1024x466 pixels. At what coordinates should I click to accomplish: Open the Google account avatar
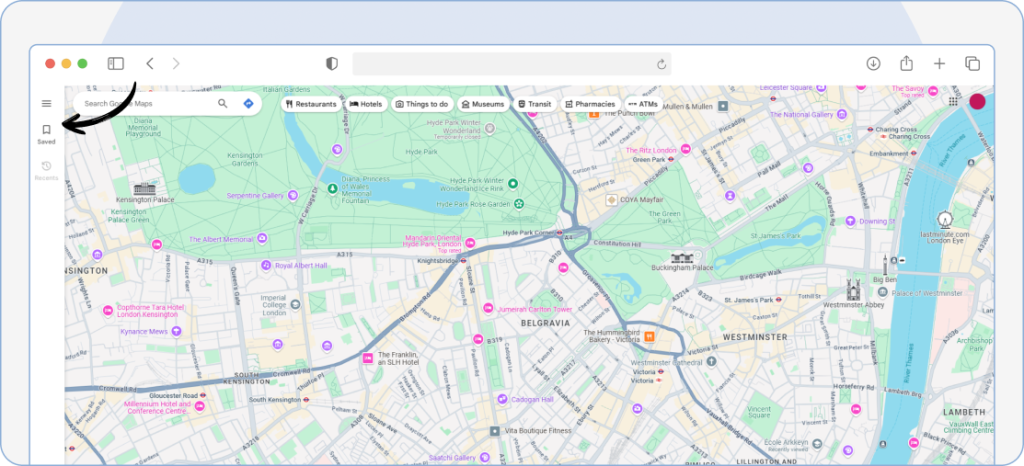click(977, 101)
